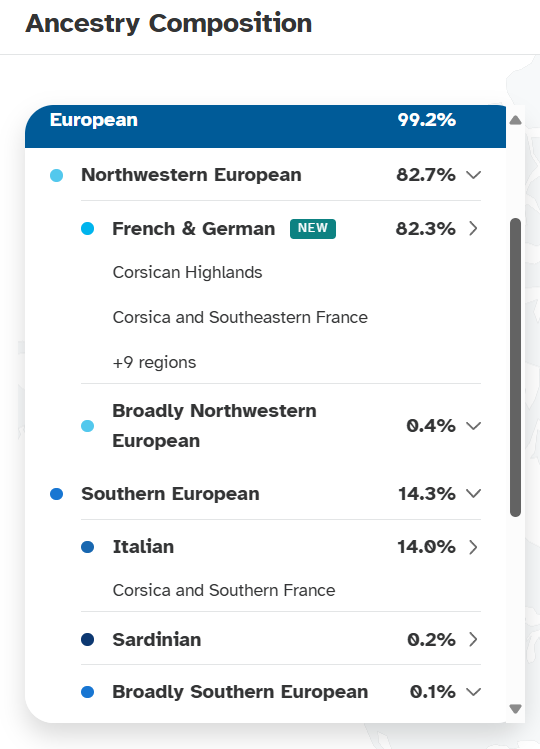This screenshot has width=540, height=749.
Task: Open French & German details arrow
Action: click(x=473, y=228)
